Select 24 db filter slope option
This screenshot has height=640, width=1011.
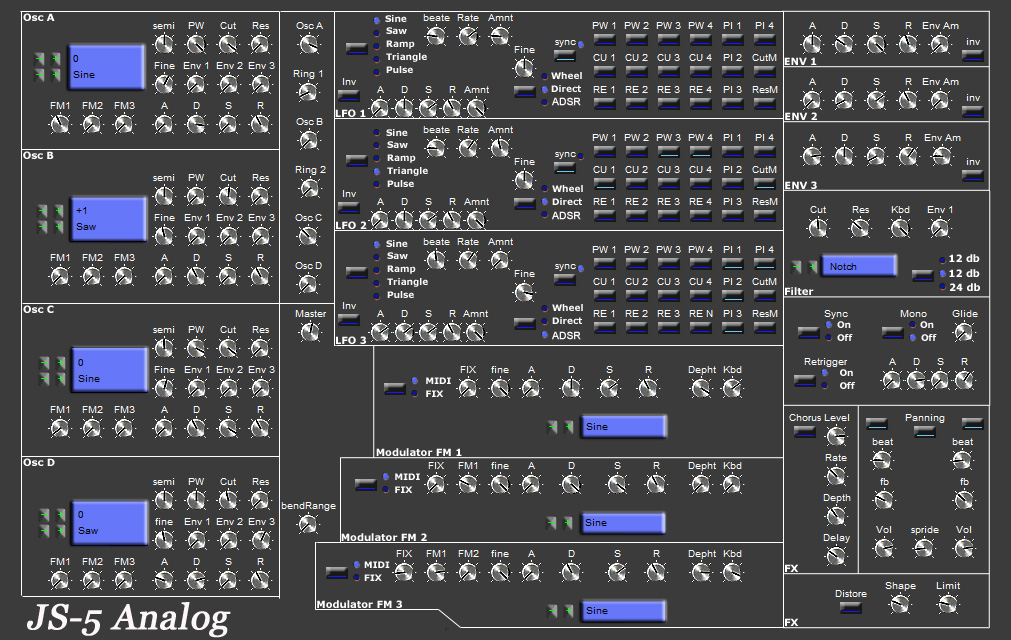964,287
